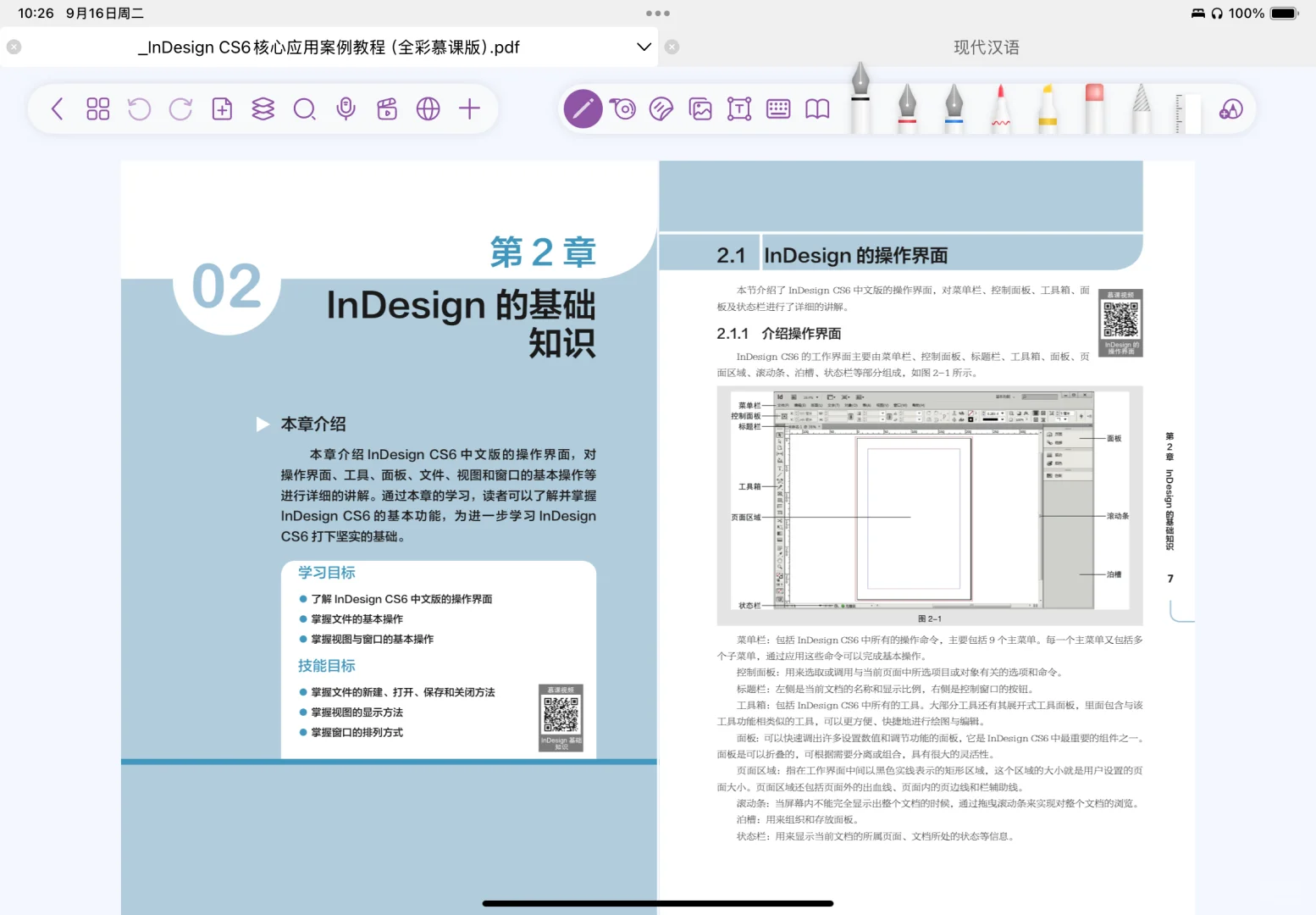The height and width of the screenshot is (915, 1316).
Task: Select the pink eraser tool
Action: click(1094, 108)
